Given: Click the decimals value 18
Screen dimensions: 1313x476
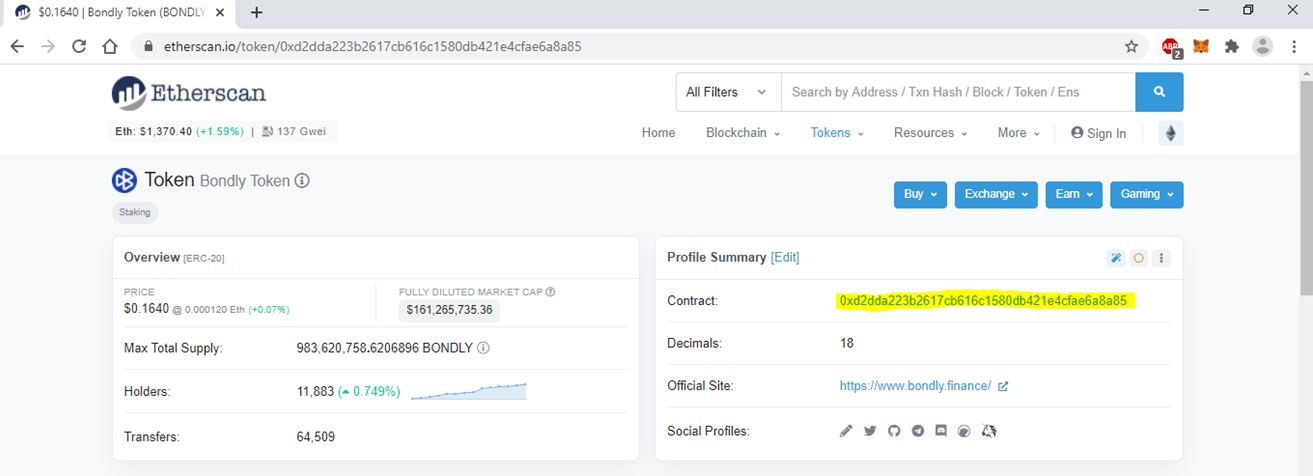Looking at the screenshot, I should (847, 343).
